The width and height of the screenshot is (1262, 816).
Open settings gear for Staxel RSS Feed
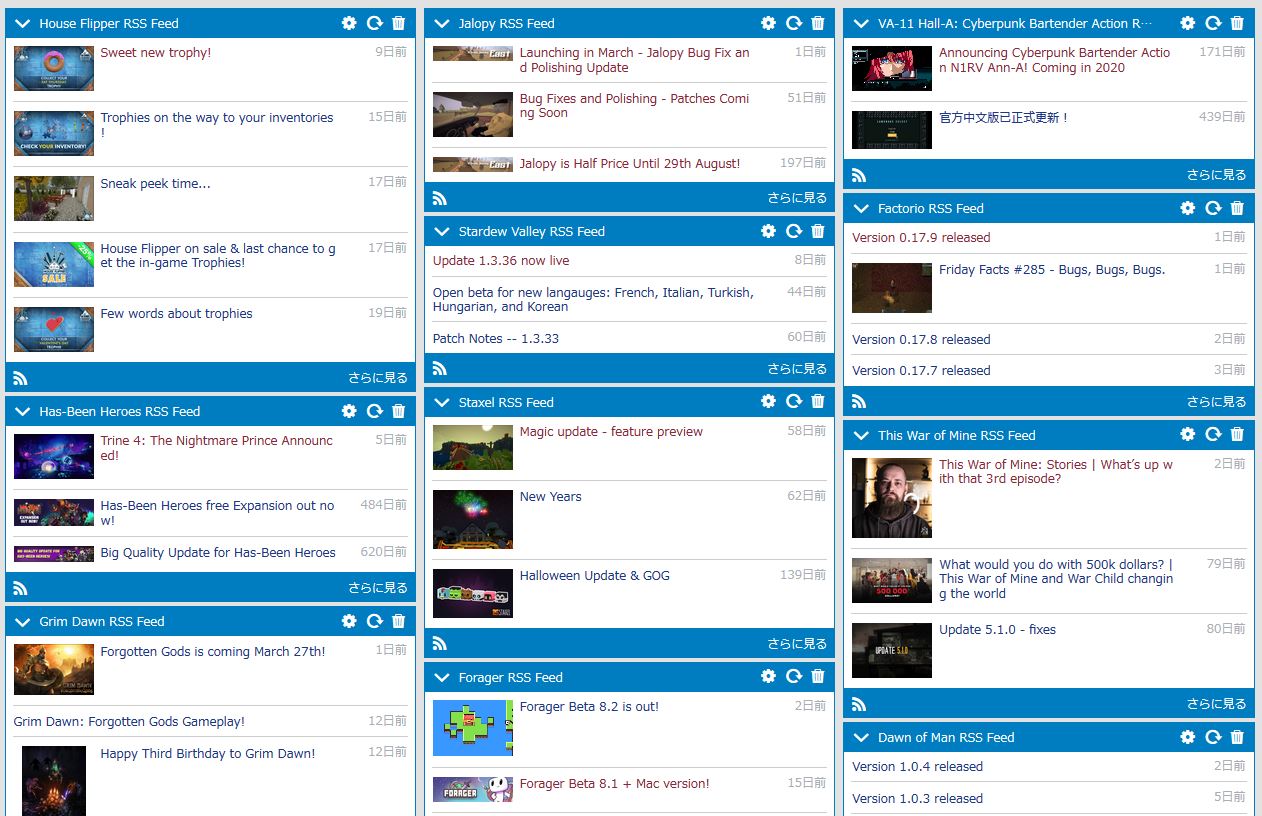tap(768, 402)
